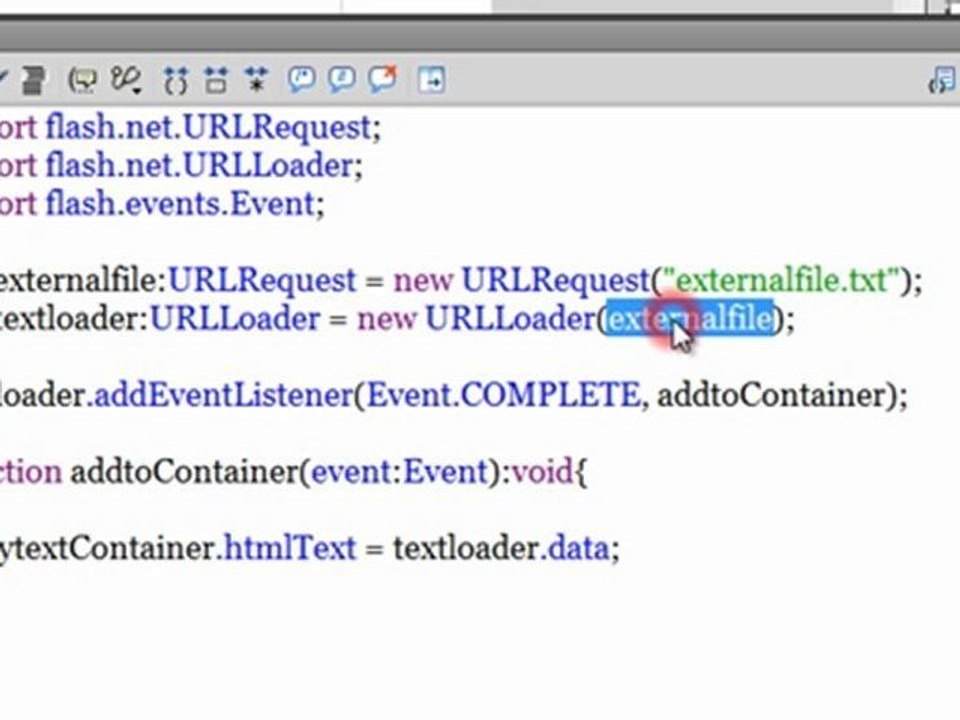Click the htmlText property

(290, 548)
